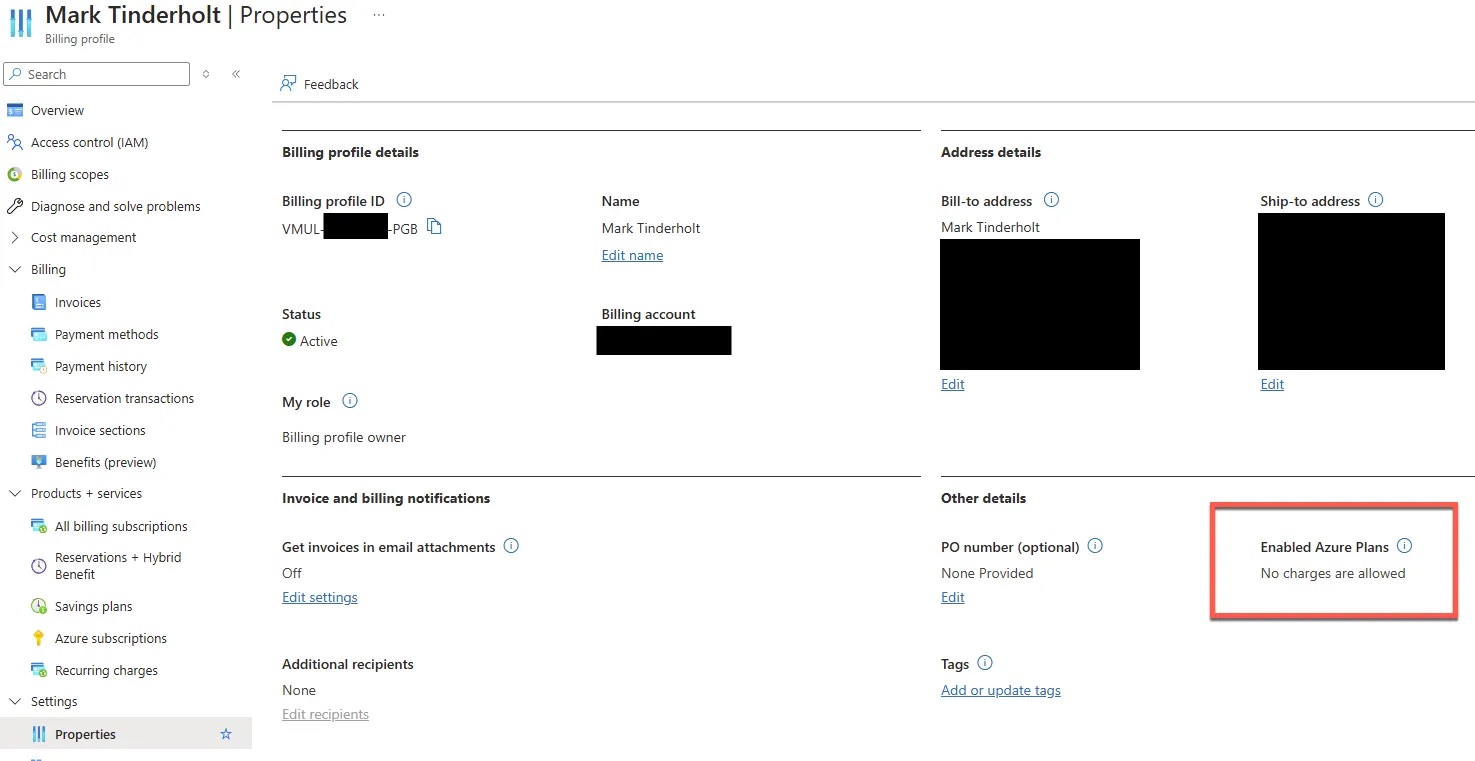This screenshot has height=761, width=1475.
Task: Click the "None Provided" PO number value
Action: click(x=987, y=573)
